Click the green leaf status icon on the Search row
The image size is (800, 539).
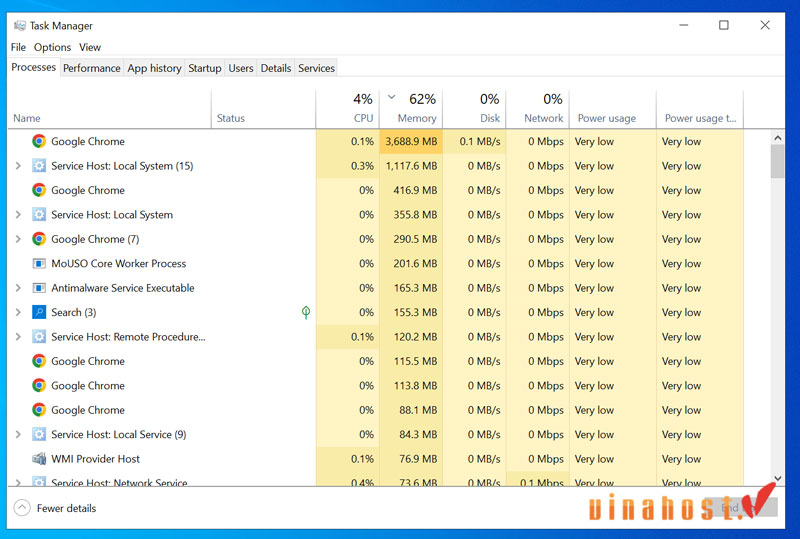(x=306, y=313)
